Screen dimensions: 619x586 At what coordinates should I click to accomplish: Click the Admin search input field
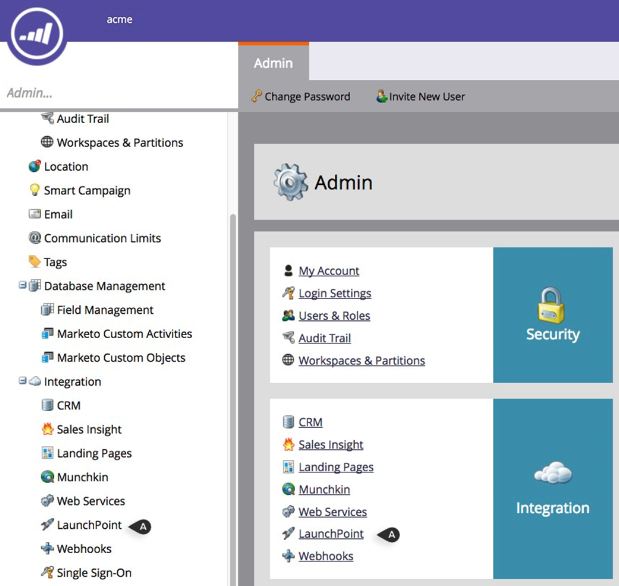pos(115,93)
